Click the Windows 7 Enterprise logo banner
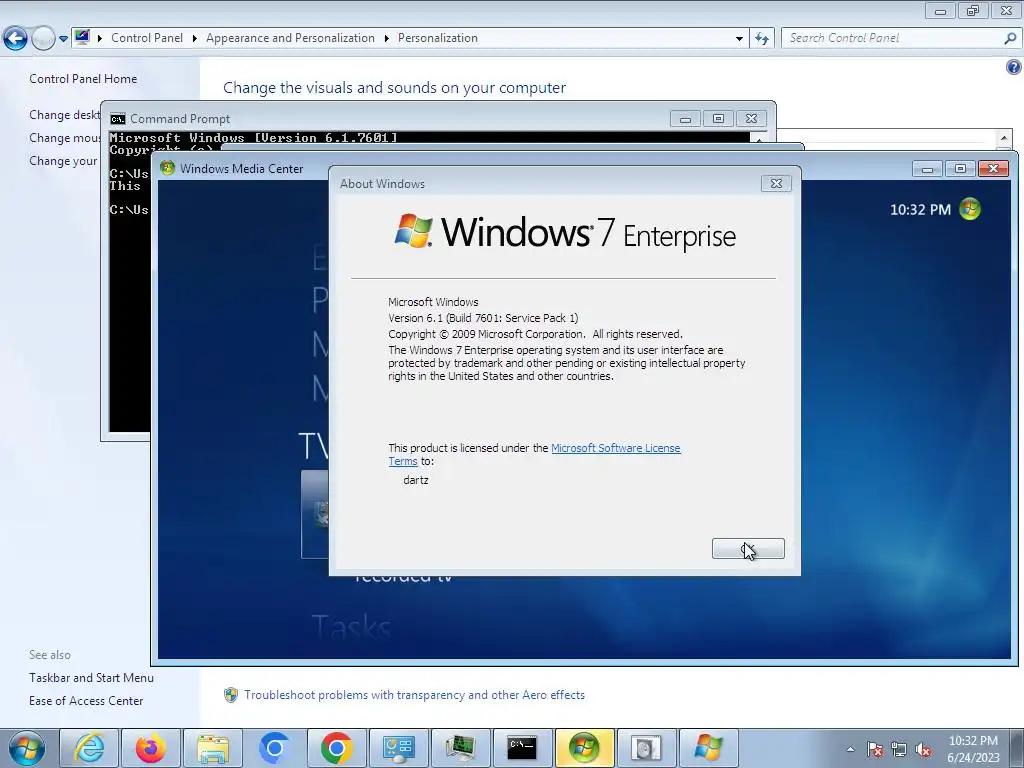The height and width of the screenshot is (768, 1024). click(565, 232)
